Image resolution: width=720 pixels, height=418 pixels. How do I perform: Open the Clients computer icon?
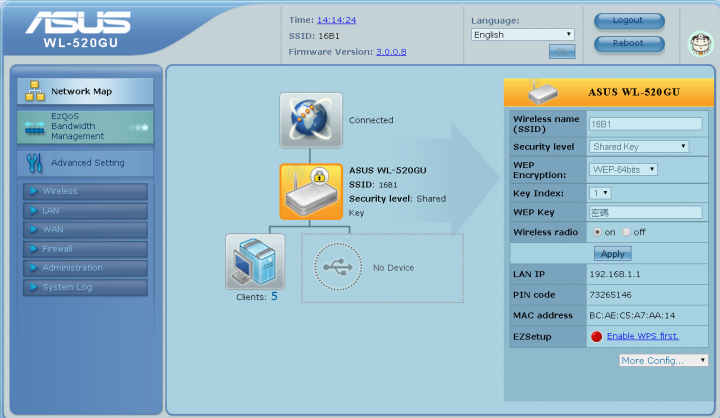(255, 261)
